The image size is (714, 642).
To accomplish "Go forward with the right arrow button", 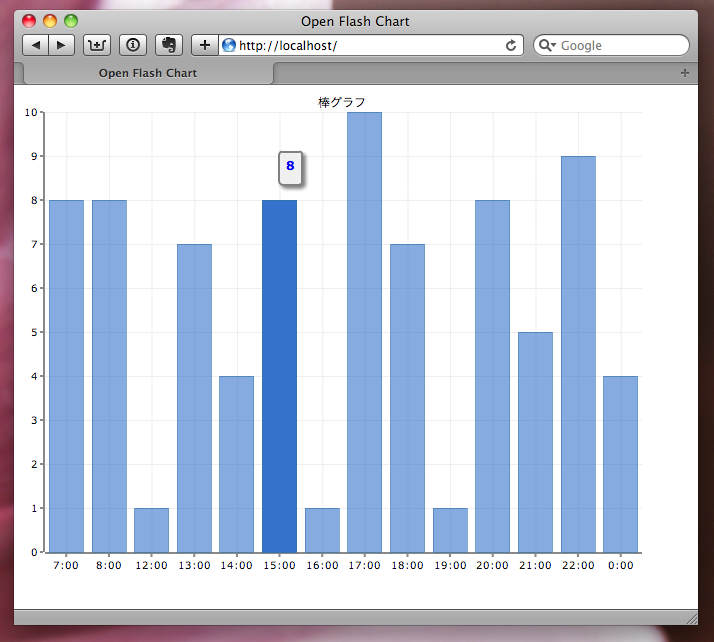I will 61,45.
